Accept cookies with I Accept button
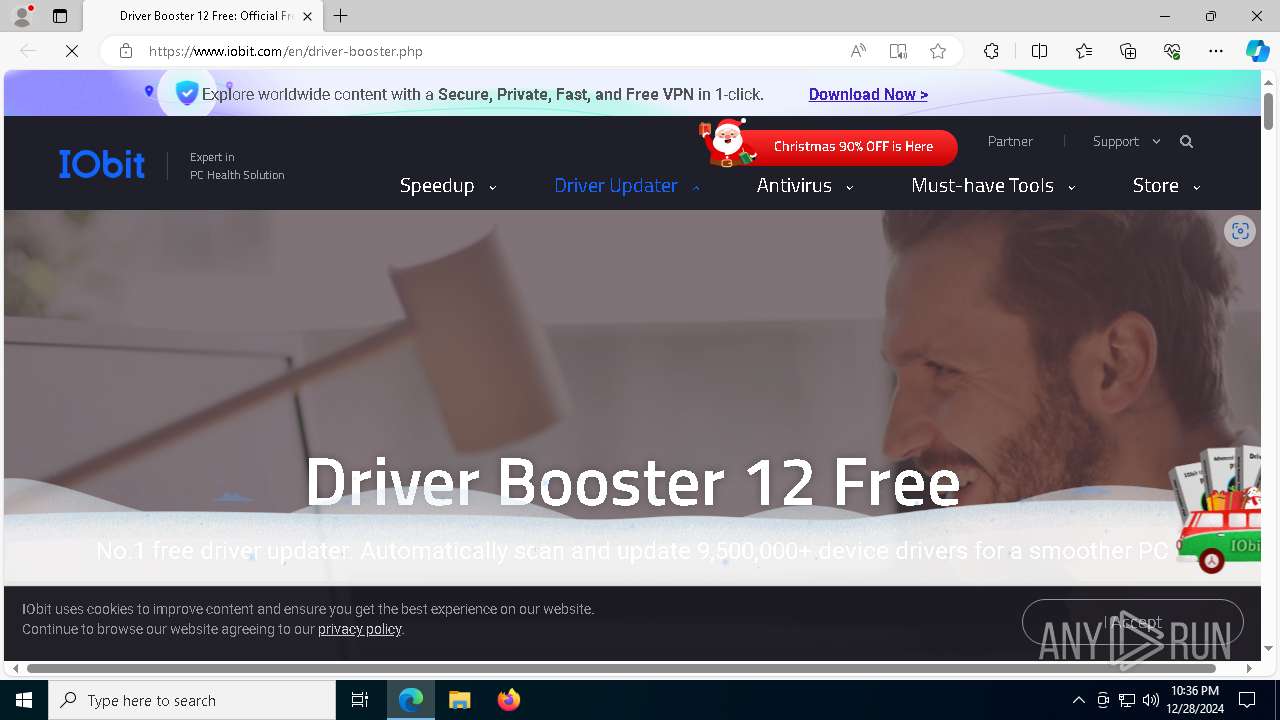The width and height of the screenshot is (1280, 720). point(1132,622)
